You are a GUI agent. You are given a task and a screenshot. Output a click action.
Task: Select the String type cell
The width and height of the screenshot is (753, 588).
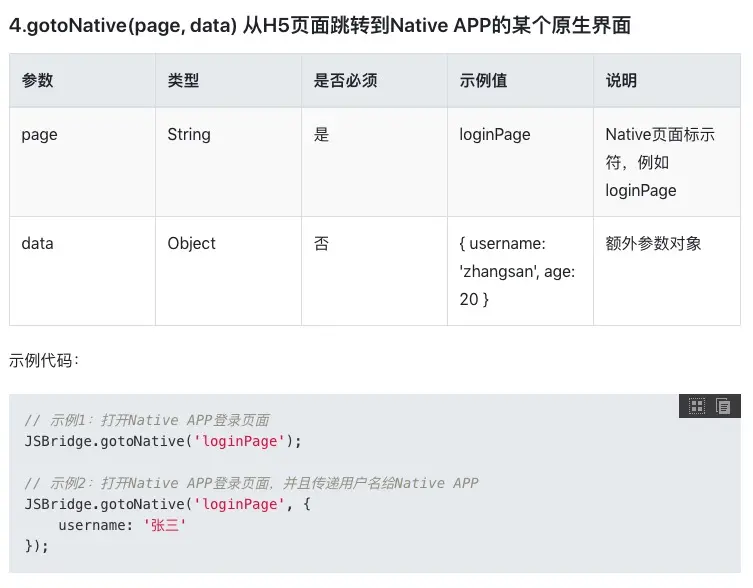(x=189, y=135)
